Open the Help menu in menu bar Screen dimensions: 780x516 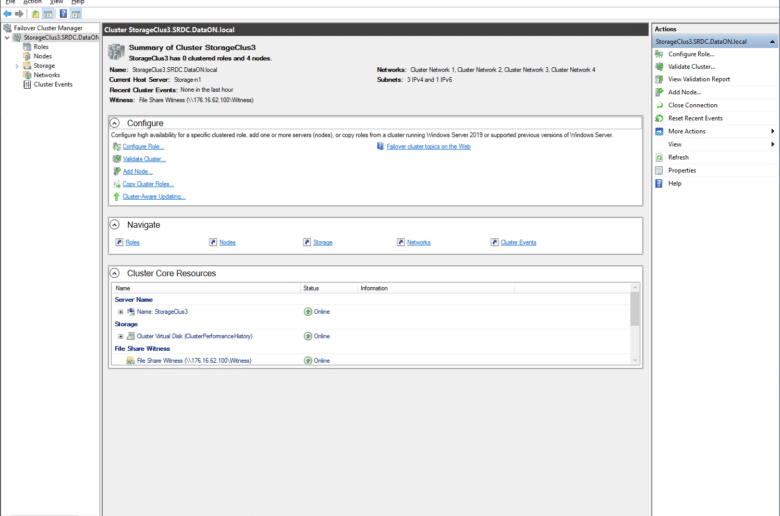pyautogui.click(x=78, y=2)
